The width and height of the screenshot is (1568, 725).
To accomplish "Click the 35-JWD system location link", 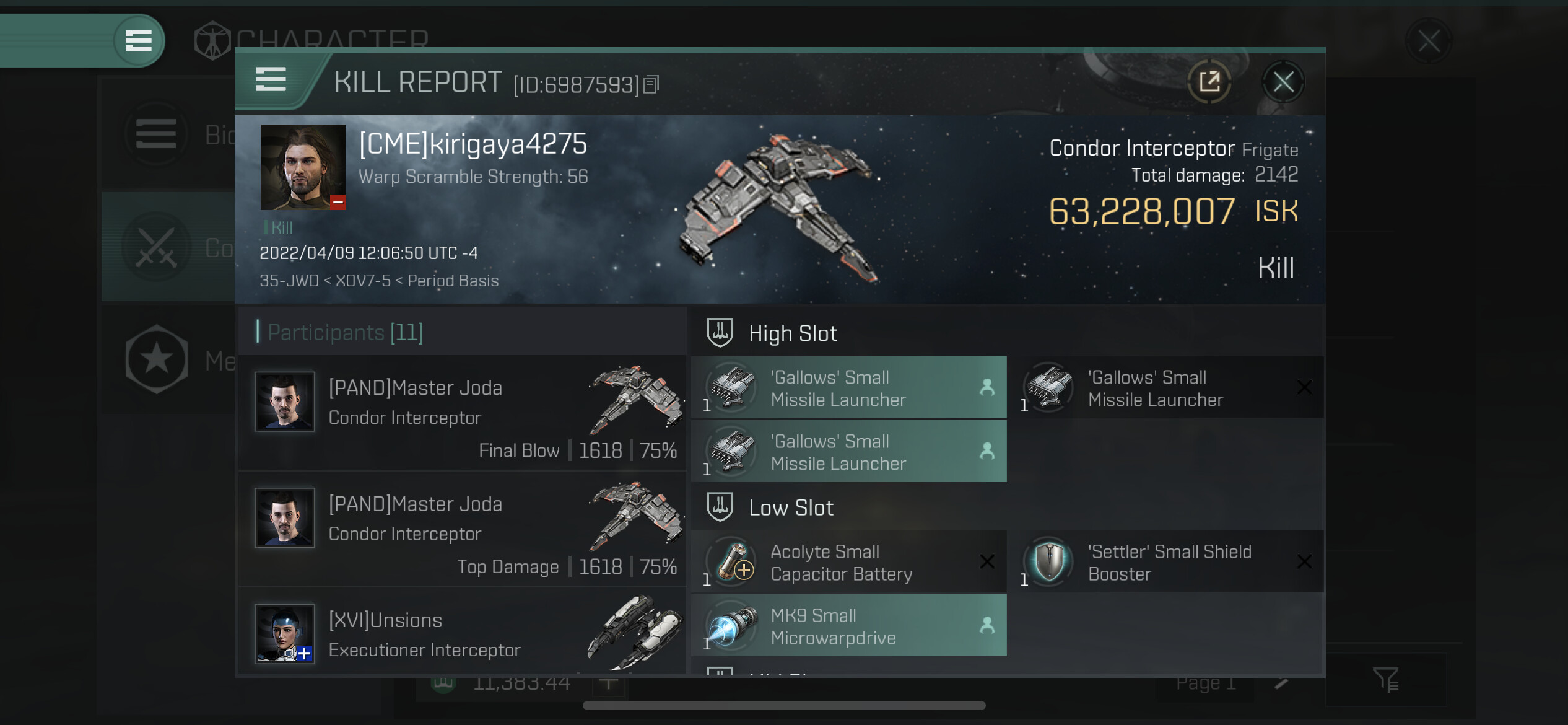I will pos(289,281).
